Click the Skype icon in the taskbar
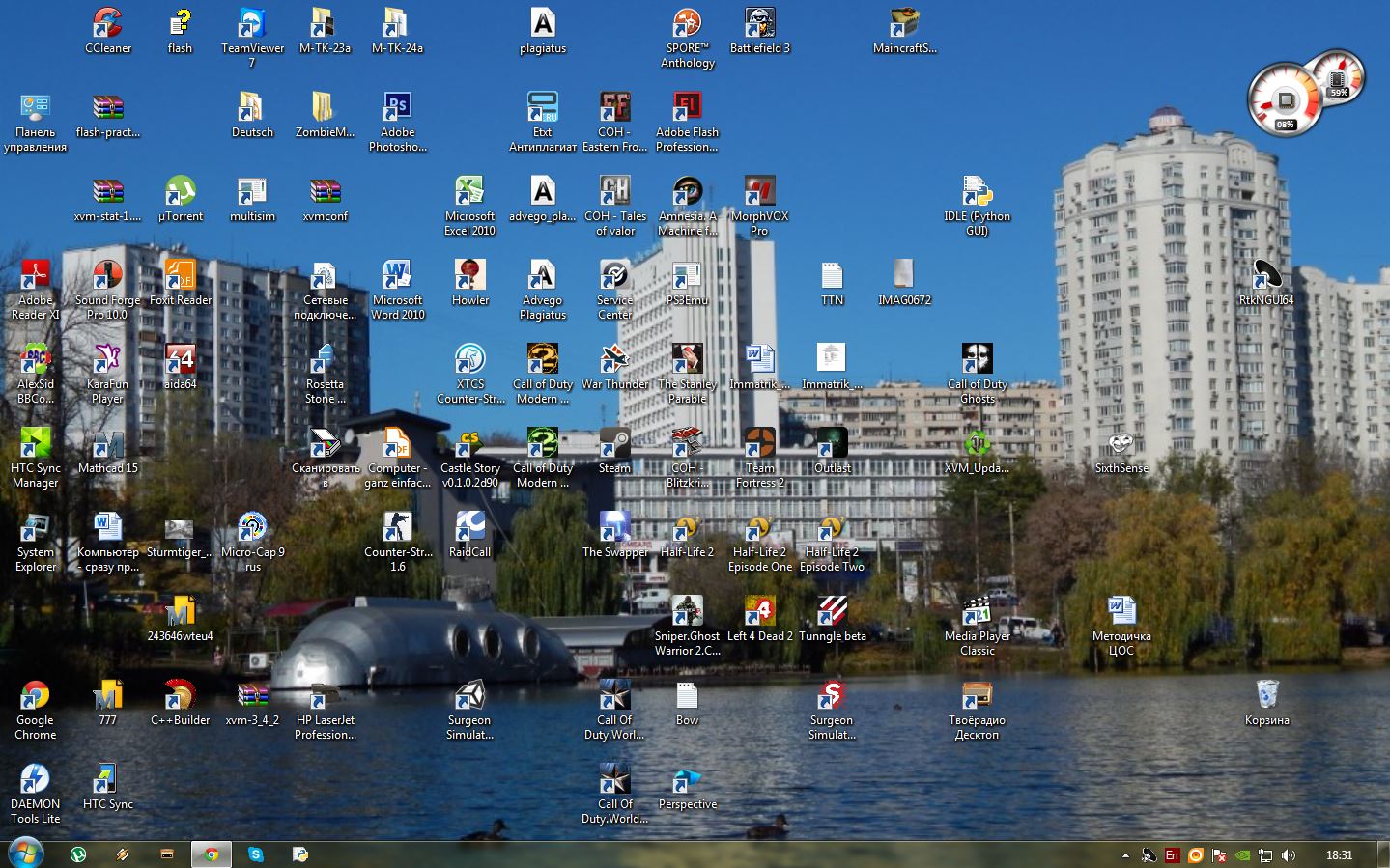The width and height of the screenshot is (1390, 868). click(255, 854)
